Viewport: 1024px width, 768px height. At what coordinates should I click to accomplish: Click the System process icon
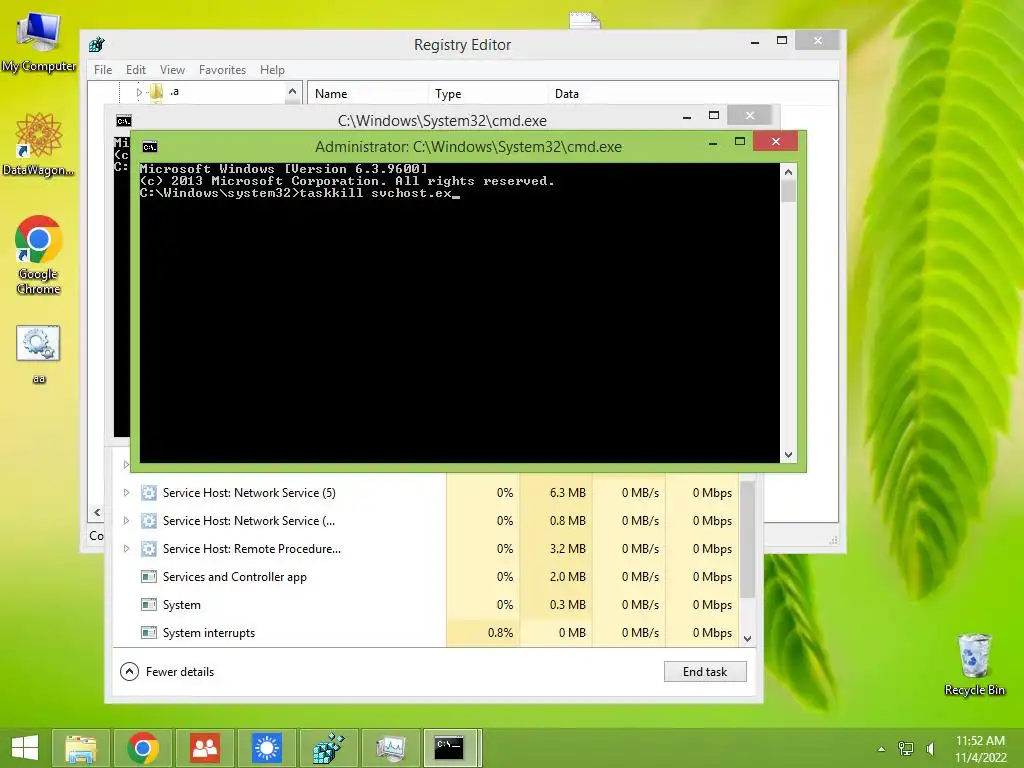click(x=149, y=605)
